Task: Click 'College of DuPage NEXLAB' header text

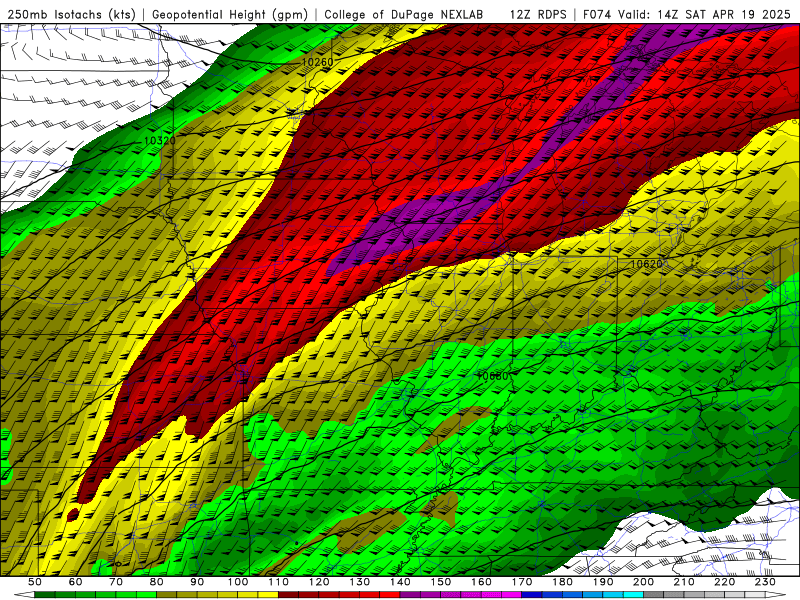Action: click(x=404, y=14)
